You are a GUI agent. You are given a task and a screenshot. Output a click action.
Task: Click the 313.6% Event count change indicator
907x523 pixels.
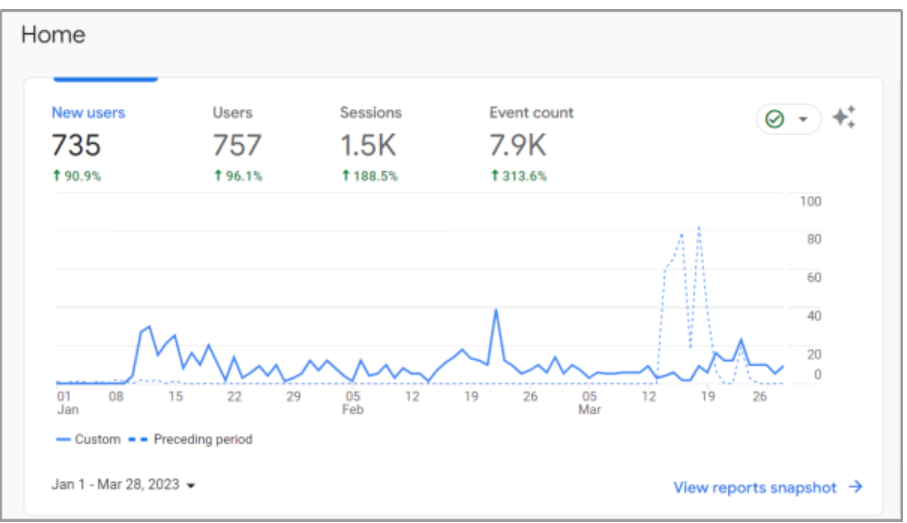point(519,176)
